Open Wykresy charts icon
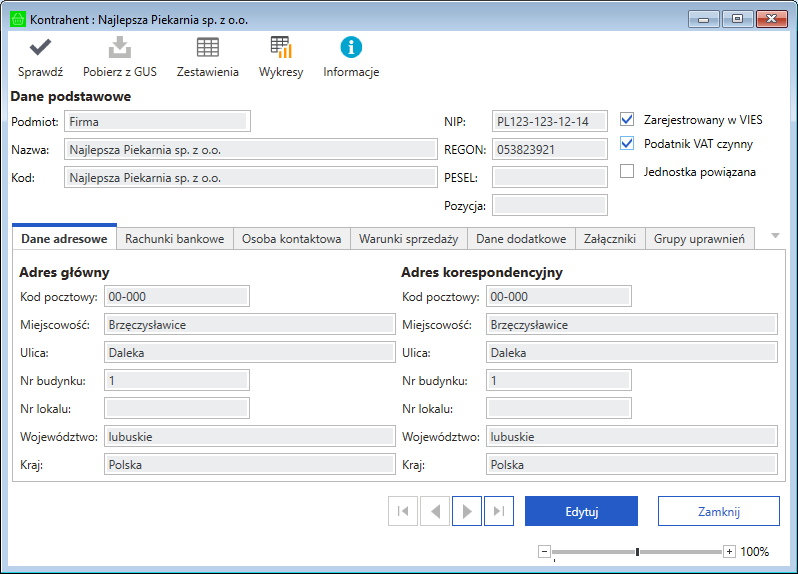 coord(281,47)
